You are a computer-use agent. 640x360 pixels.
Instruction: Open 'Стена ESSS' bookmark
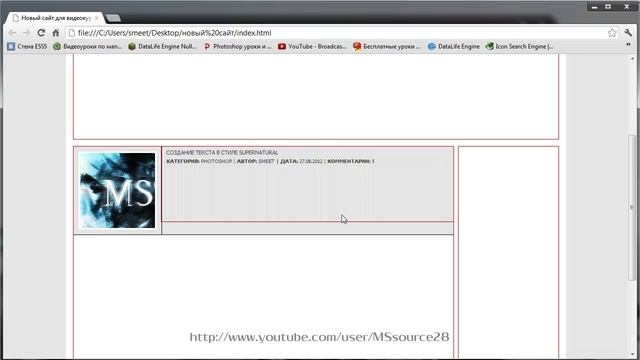coord(27,47)
